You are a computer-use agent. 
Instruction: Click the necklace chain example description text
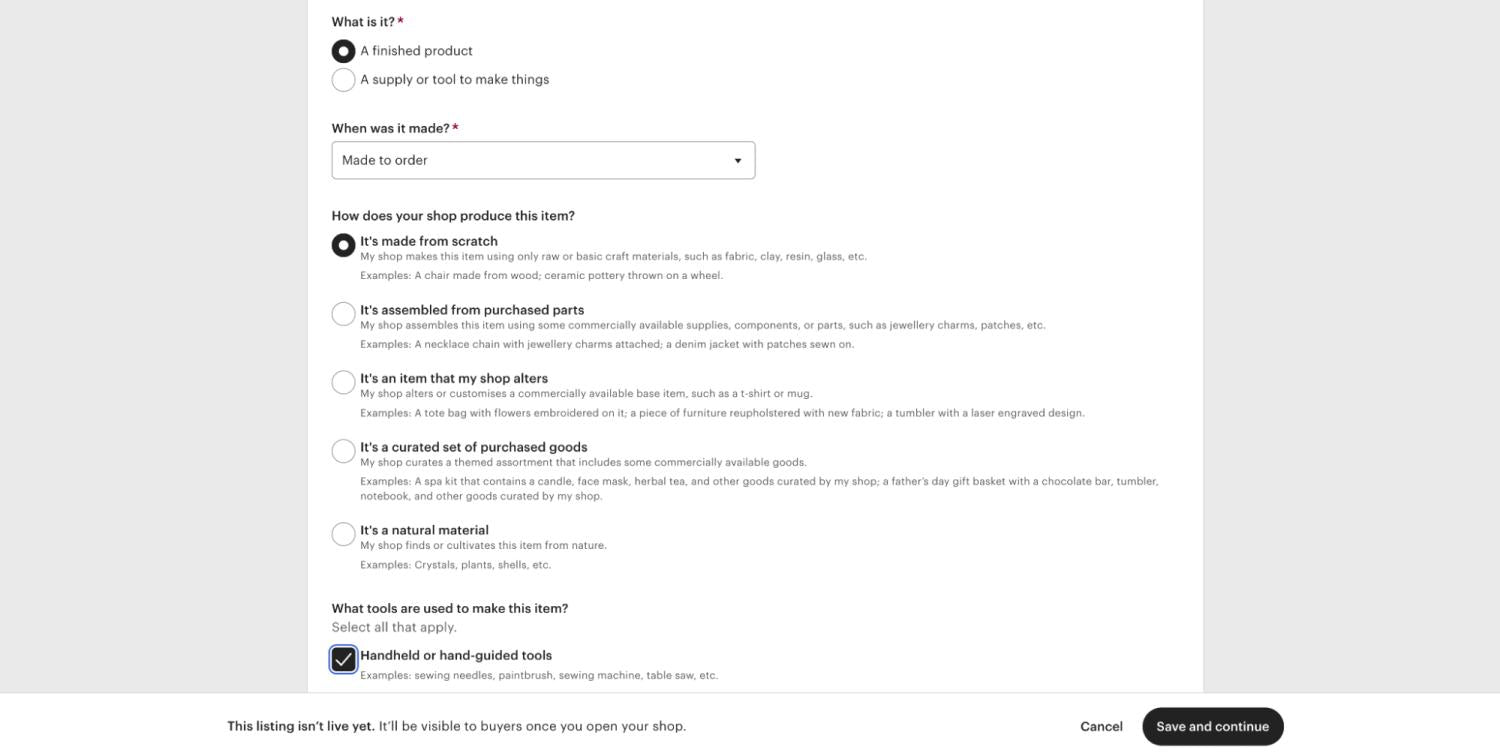(607, 345)
